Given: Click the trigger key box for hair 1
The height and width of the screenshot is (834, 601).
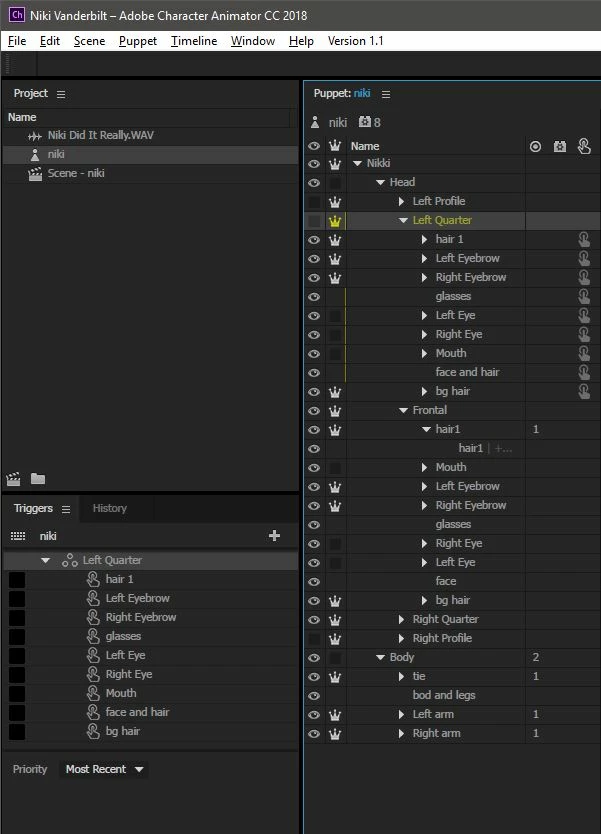Looking at the screenshot, I should pos(17,580).
